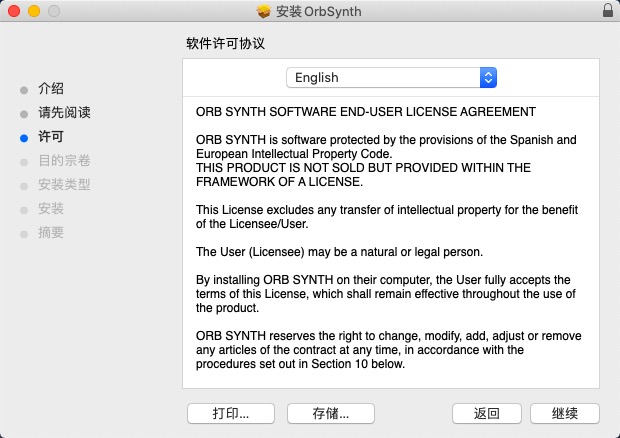The width and height of the screenshot is (620, 438).
Task: Click the 返回 go back button
Action: pos(487,413)
